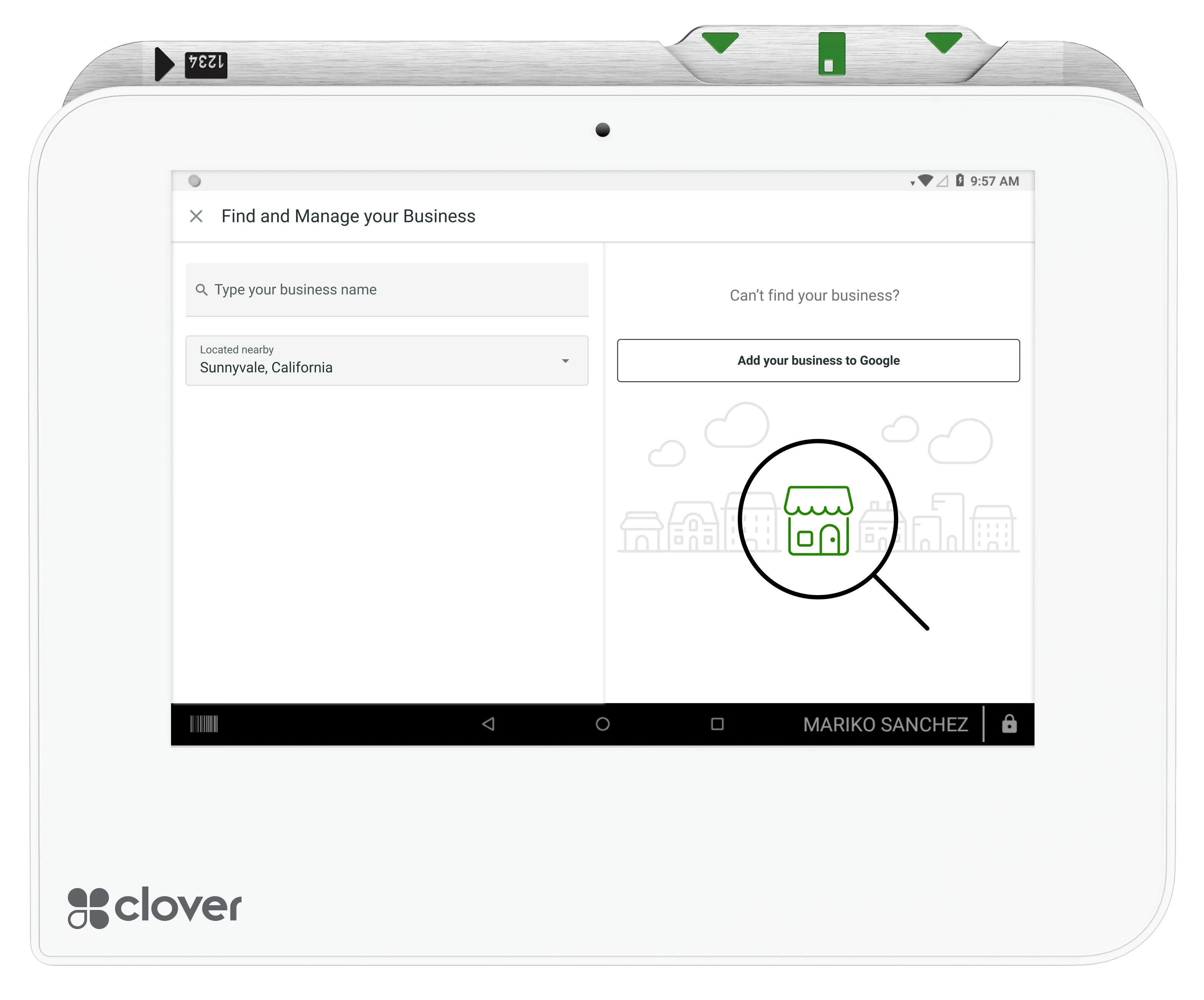Click the Find and Manage your Business title
Viewport: 1204px width, 1000px height.
[349, 216]
